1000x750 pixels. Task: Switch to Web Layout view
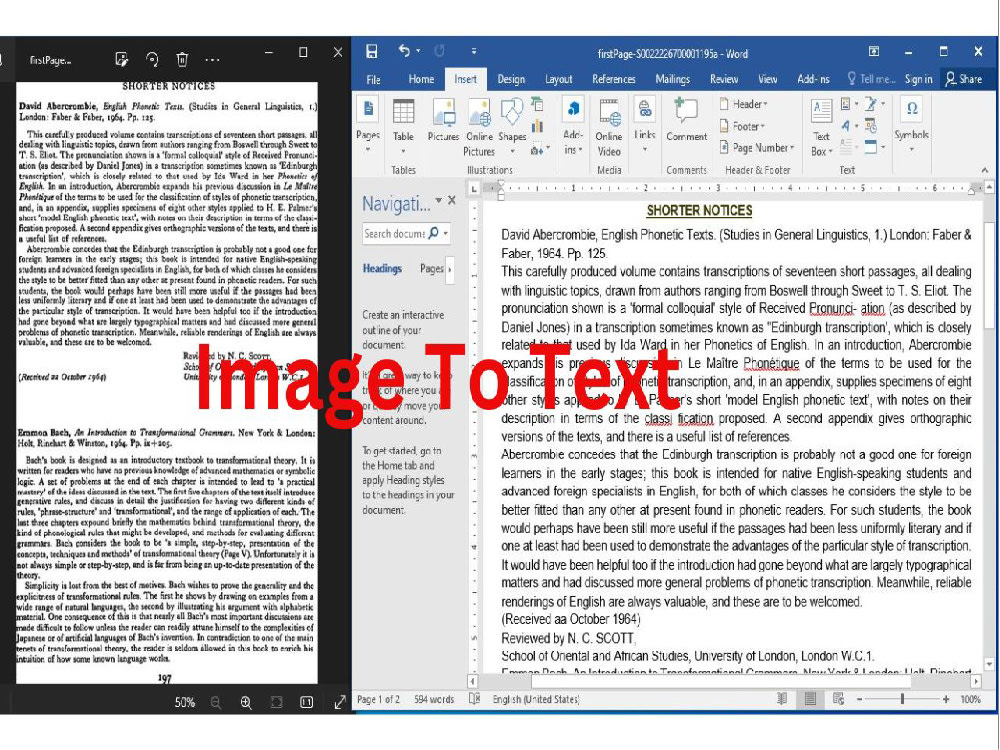pyautogui.click(x=838, y=699)
